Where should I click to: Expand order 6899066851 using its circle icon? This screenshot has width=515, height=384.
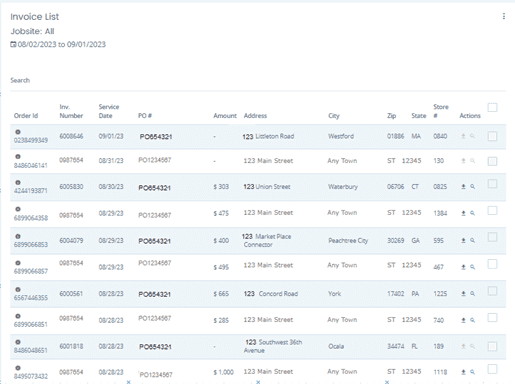pyautogui.click(x=18, y=316)
